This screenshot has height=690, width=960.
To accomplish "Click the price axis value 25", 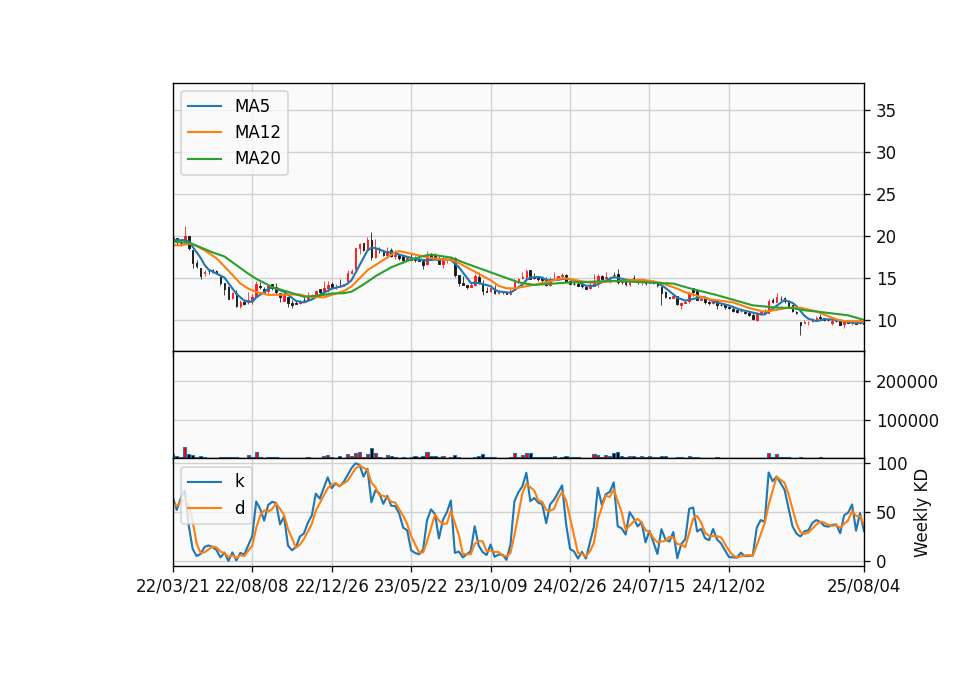I will click(x=886, y=195).
